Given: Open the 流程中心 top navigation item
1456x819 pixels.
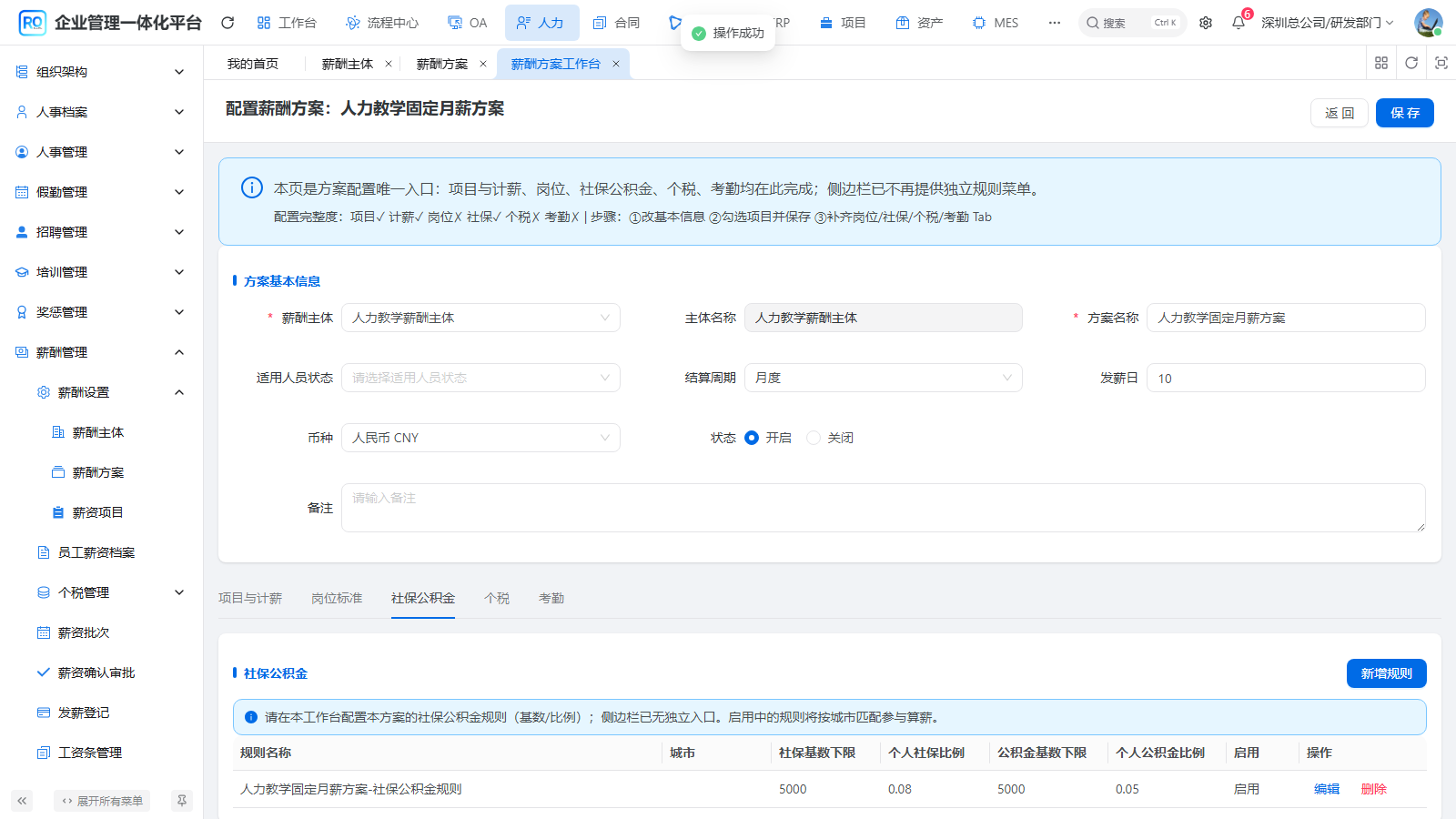Looking at the screenshot, I should click(x=382, y=23).
